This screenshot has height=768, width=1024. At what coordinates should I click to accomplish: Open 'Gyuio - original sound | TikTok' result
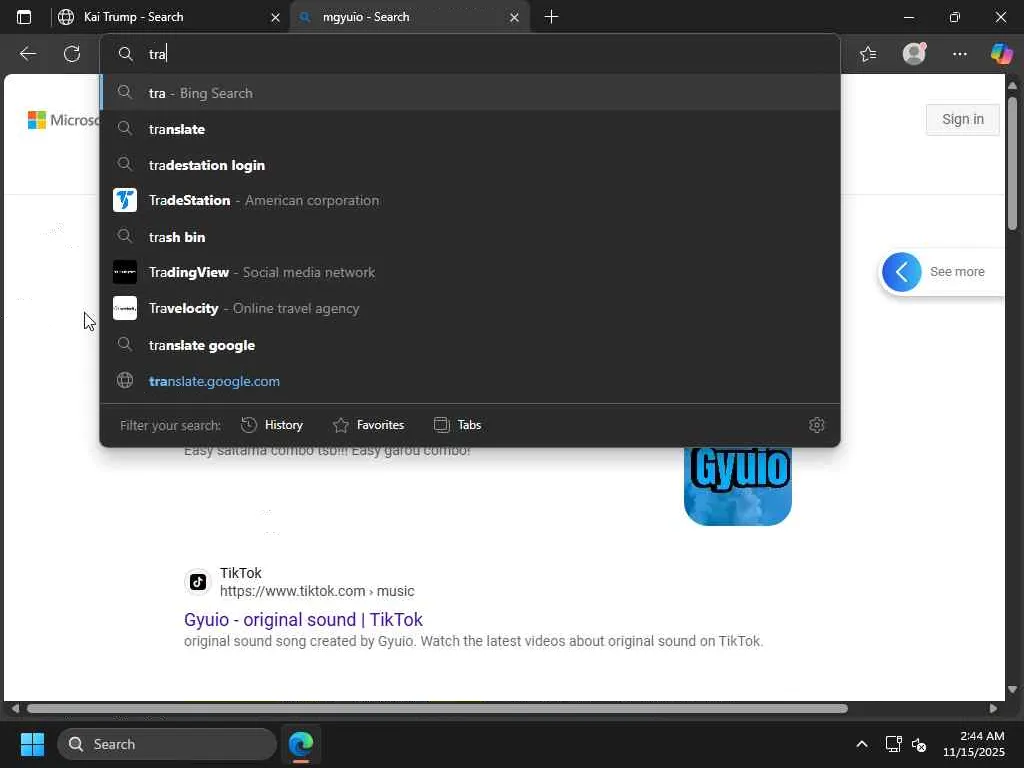303,620
